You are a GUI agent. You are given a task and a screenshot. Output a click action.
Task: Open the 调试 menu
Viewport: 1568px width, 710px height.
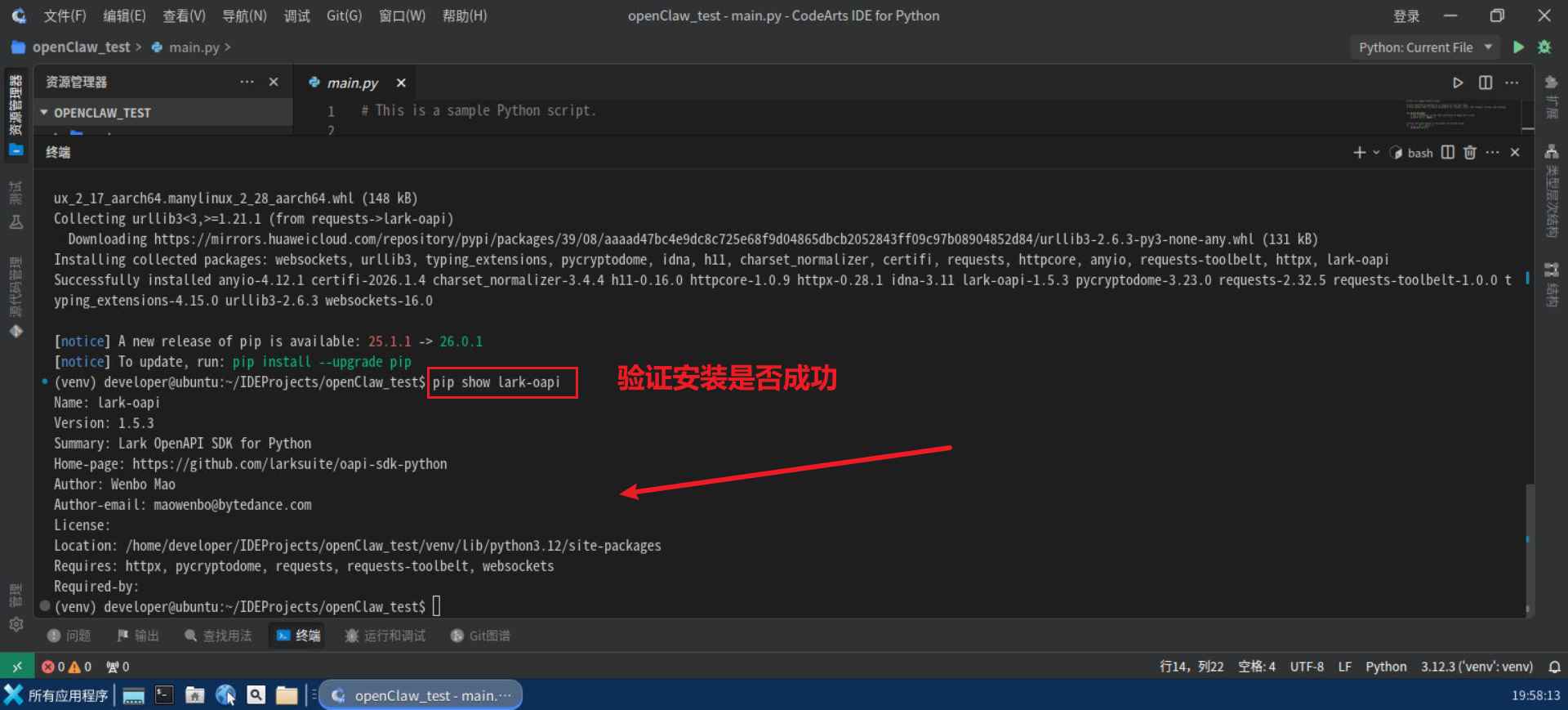(297, 16)
